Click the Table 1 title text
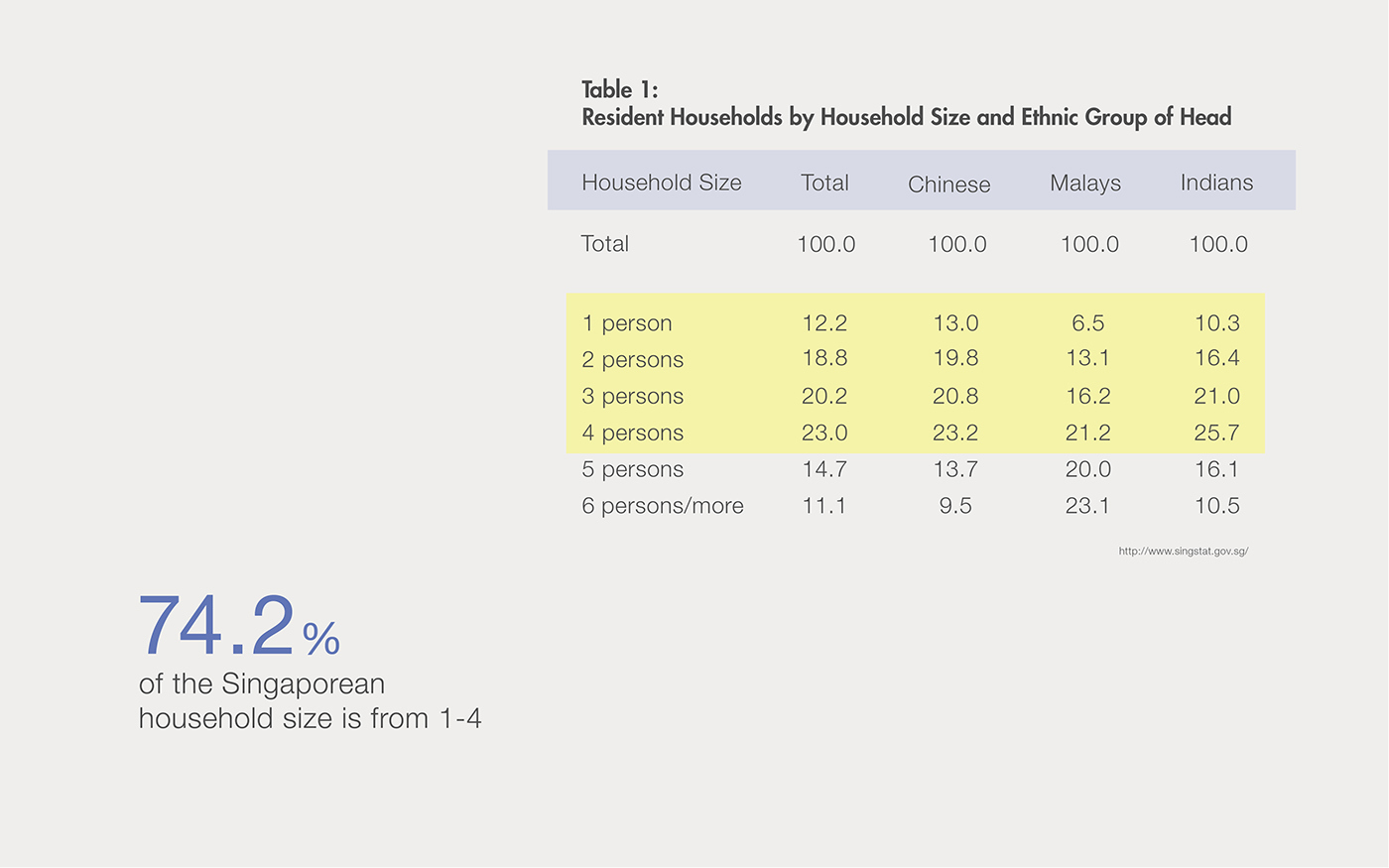Viewport: 1389px width, 868px height. coord(905,104)
